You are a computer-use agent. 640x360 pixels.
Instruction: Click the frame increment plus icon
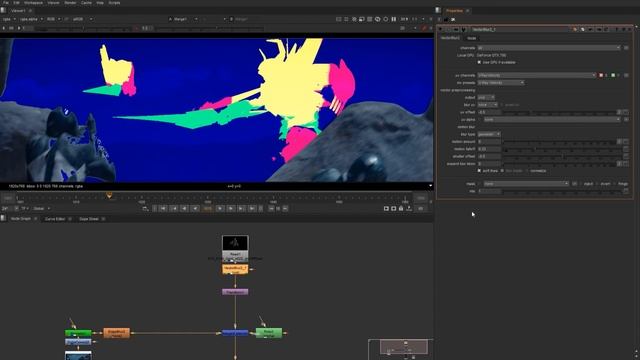[x=285, y=209]
